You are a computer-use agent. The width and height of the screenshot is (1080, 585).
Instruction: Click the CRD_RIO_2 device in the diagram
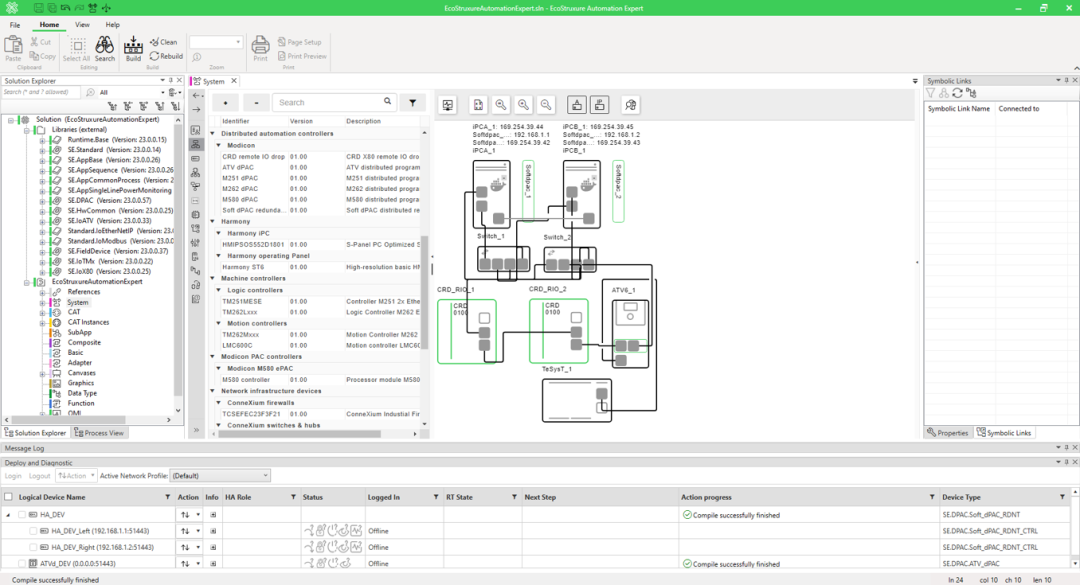(559, 331)
